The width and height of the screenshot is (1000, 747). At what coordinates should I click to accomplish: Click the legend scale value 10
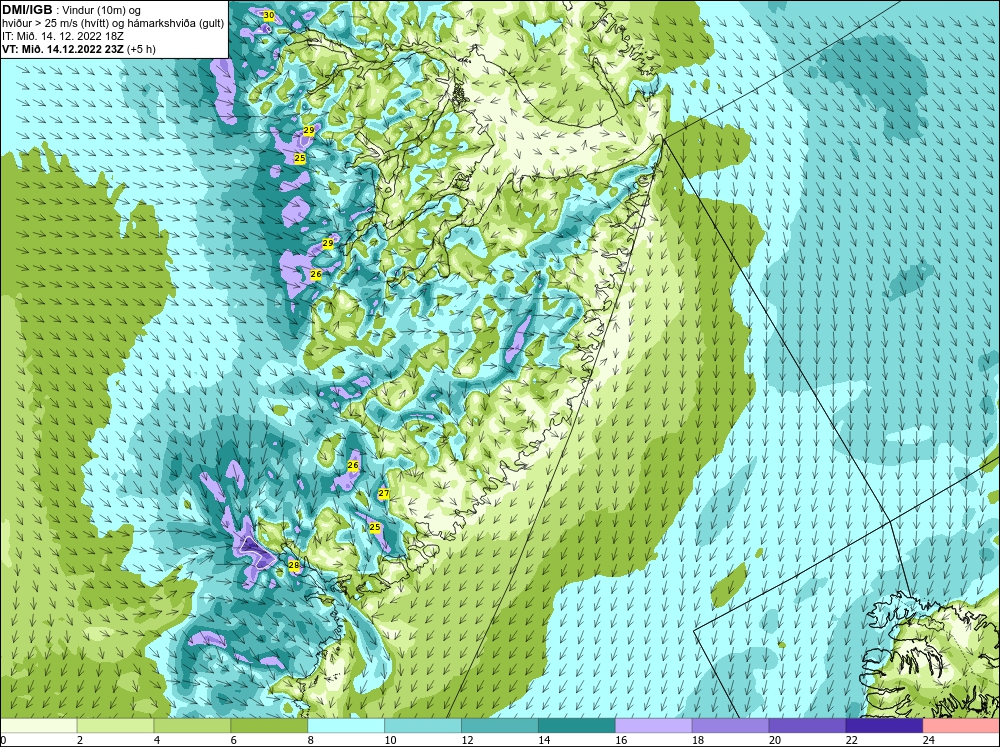(390, 740)
